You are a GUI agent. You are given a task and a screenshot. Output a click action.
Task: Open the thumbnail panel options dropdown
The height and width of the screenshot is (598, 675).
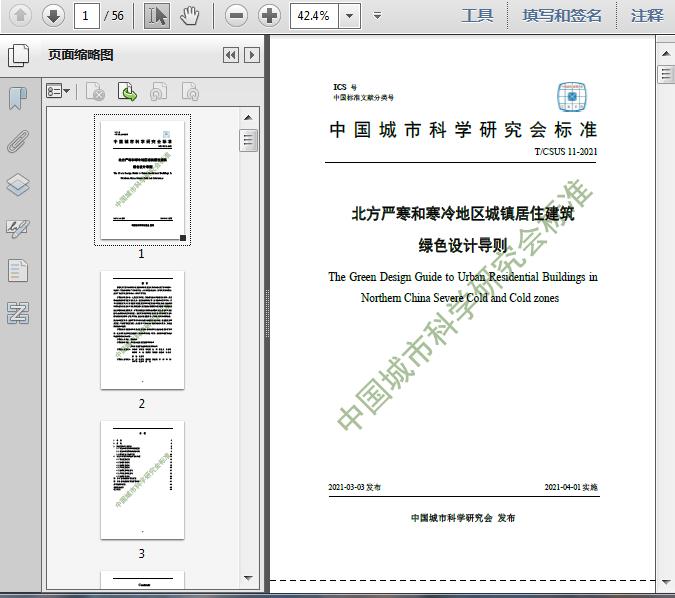[58, 92]
